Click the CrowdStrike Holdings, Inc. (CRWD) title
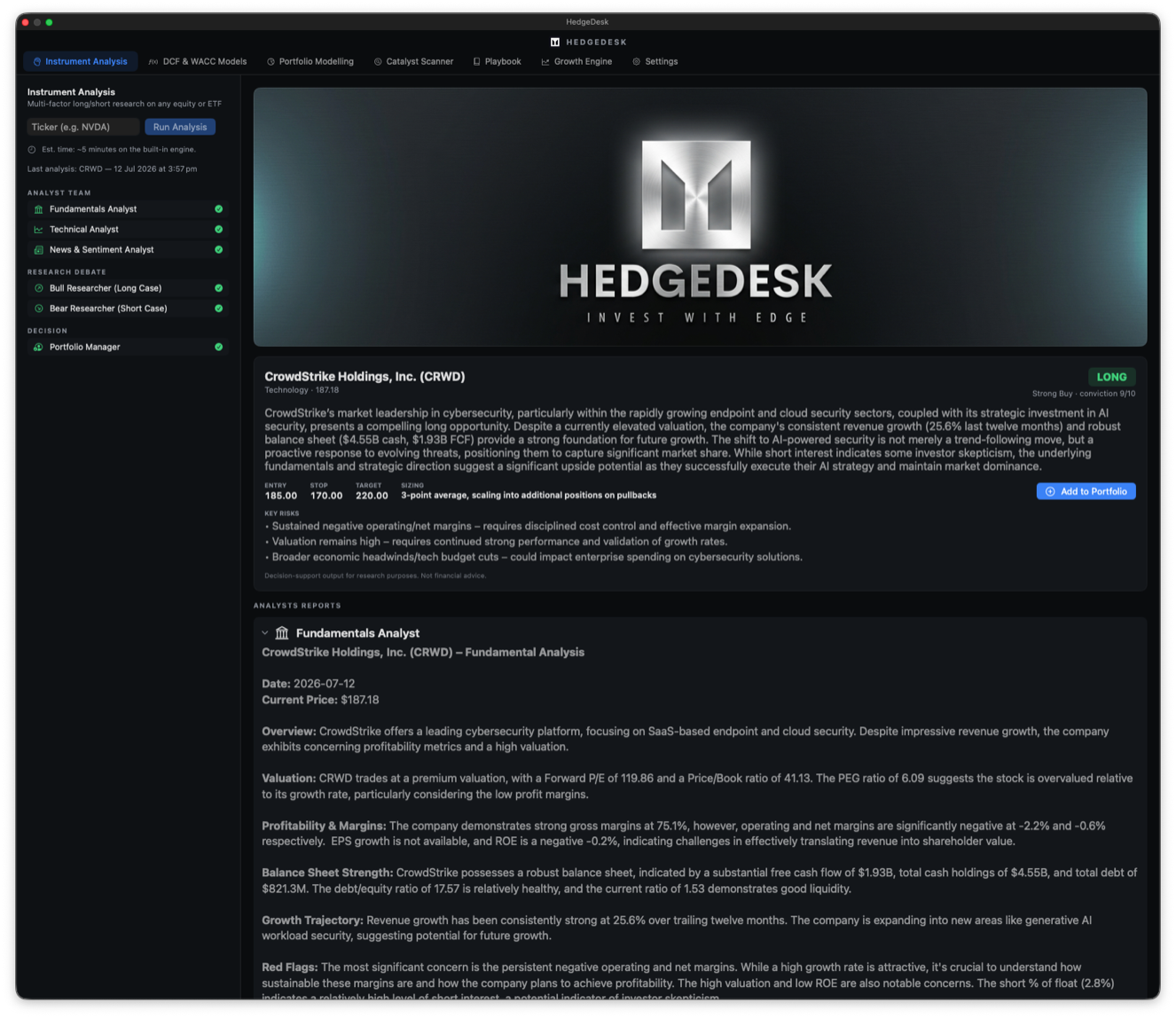The width and height of the screenshot is (1176, 1018). click(x=365, y=376)
